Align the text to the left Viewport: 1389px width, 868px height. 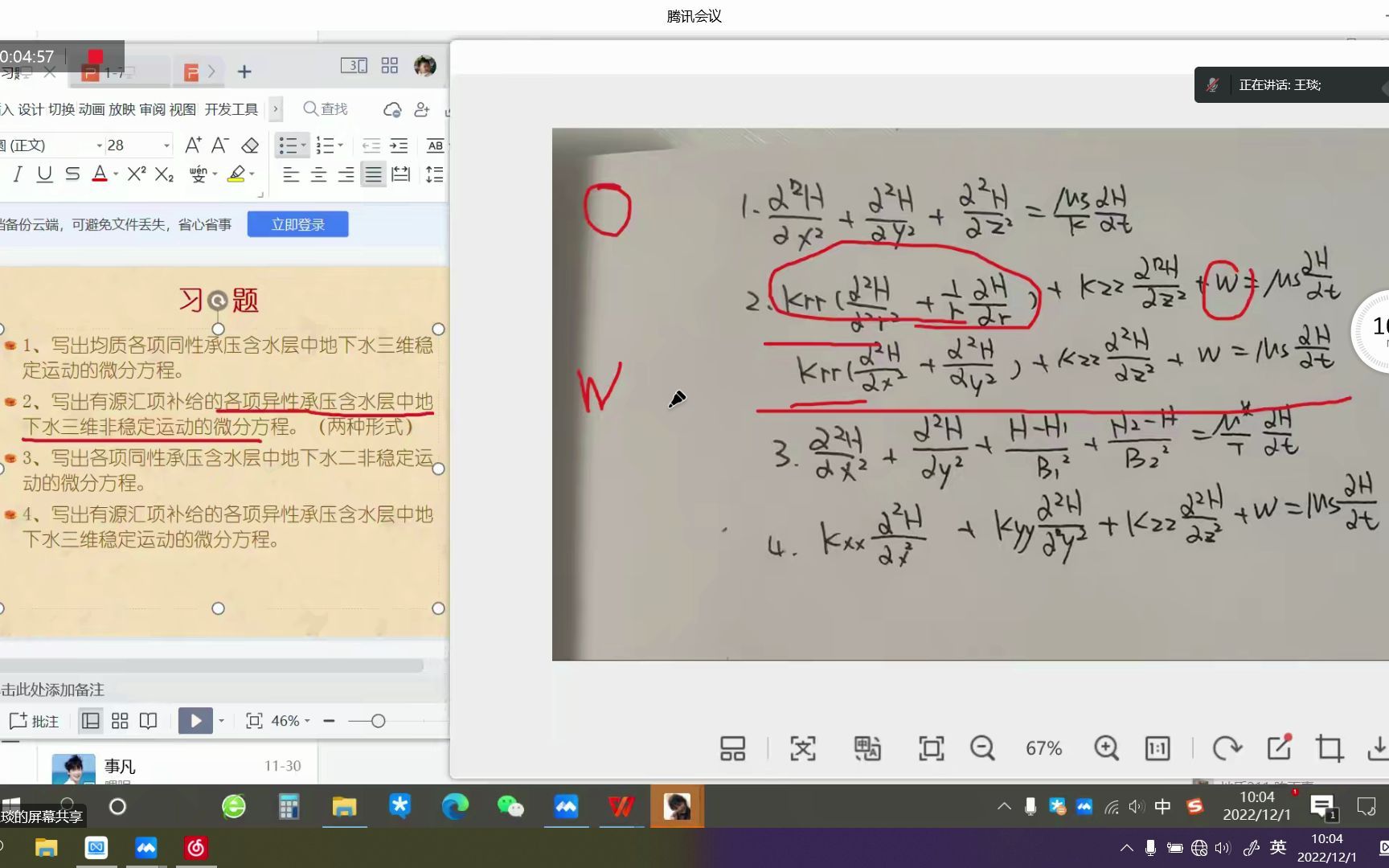tap(291, 174)
